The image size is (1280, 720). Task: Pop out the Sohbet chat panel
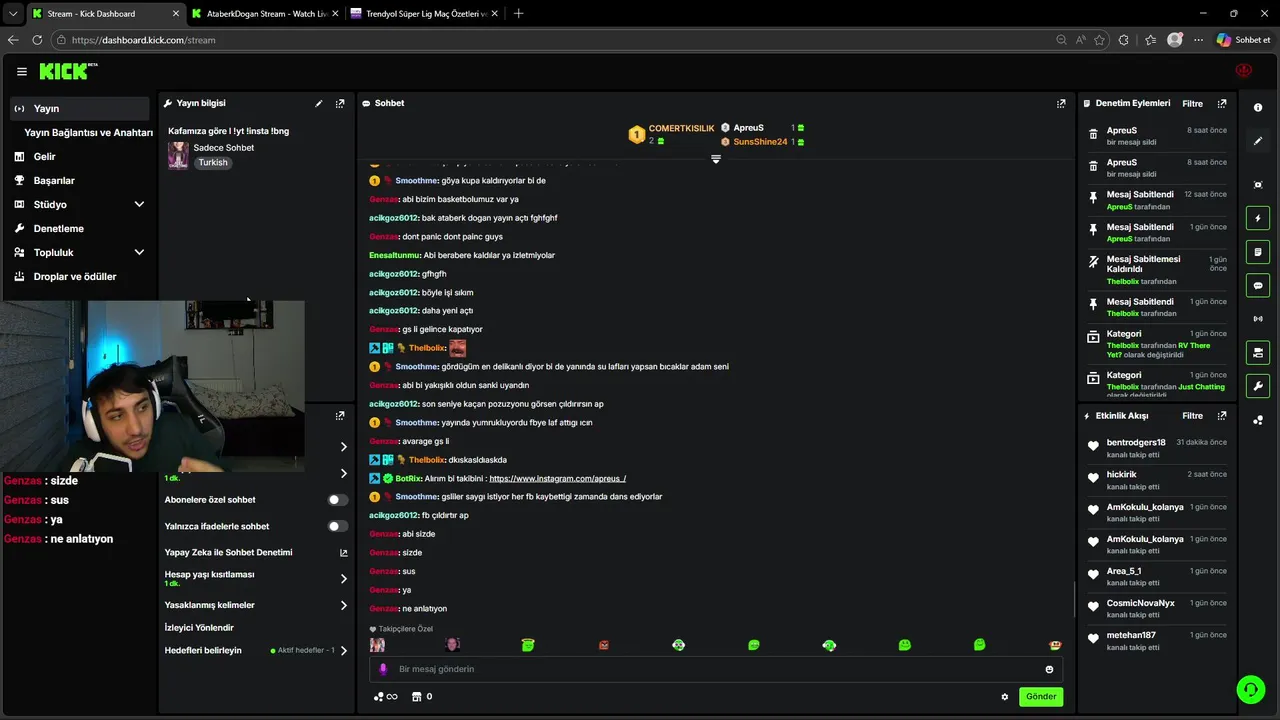1061,103
